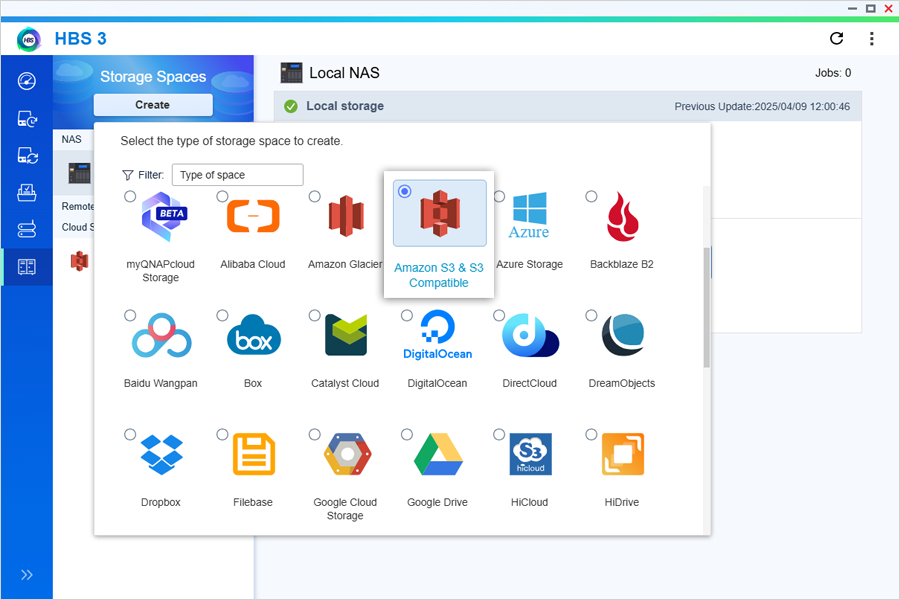Click the Box cloud logo icon
900x600 pixels.
[x=254, y=335]
